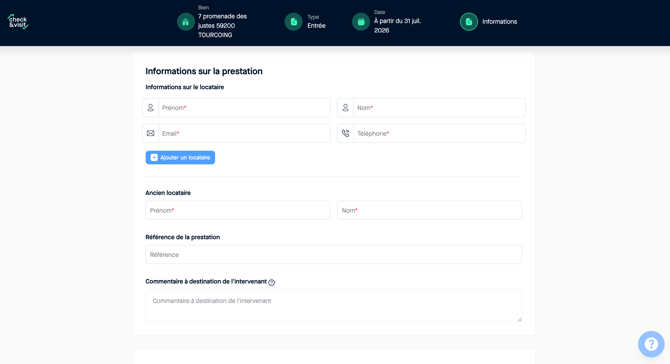Open the help chat bubble
This screenshot has width=670, height=364.
[651, 344]
